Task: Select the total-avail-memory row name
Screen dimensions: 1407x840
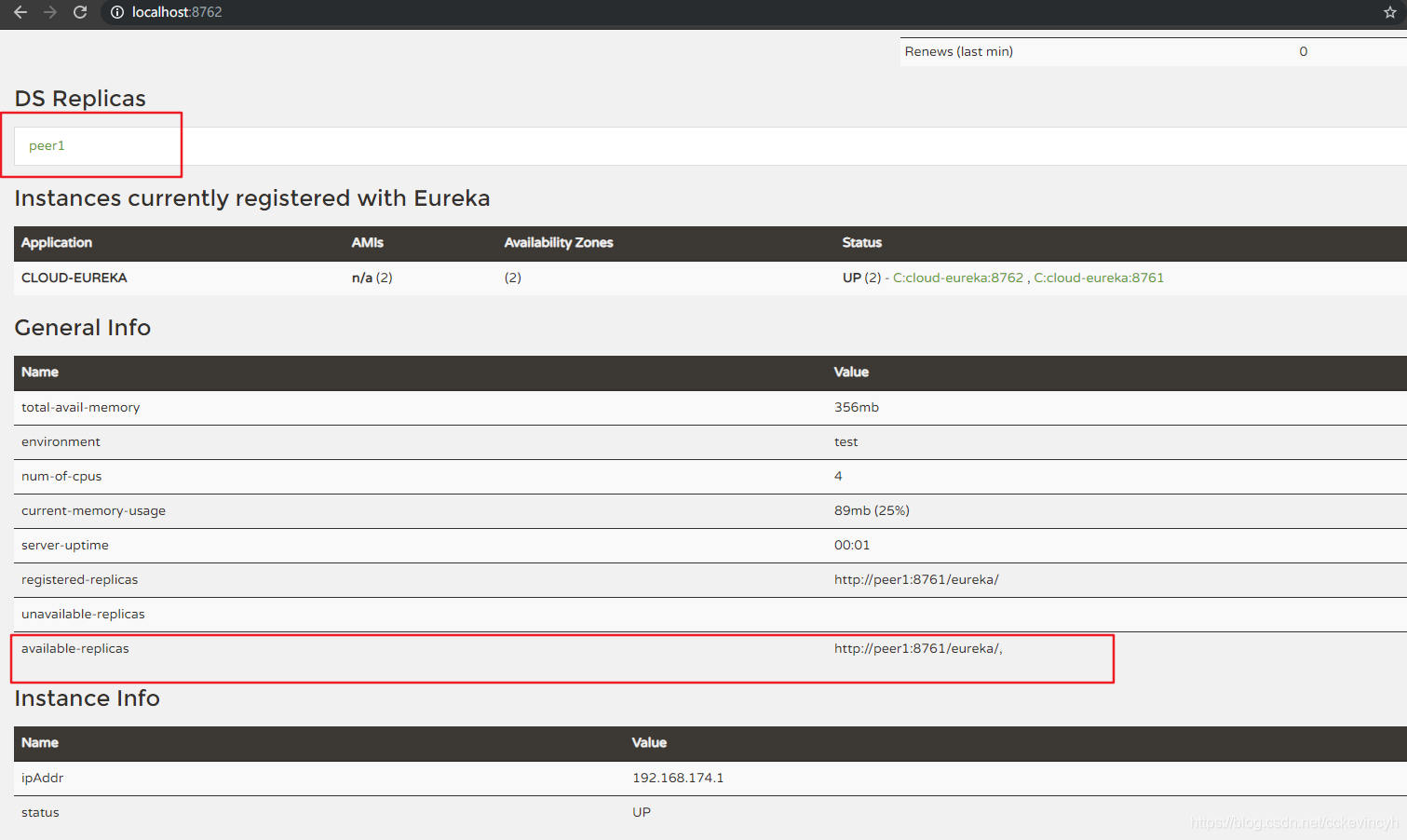Action: (81, 407)
